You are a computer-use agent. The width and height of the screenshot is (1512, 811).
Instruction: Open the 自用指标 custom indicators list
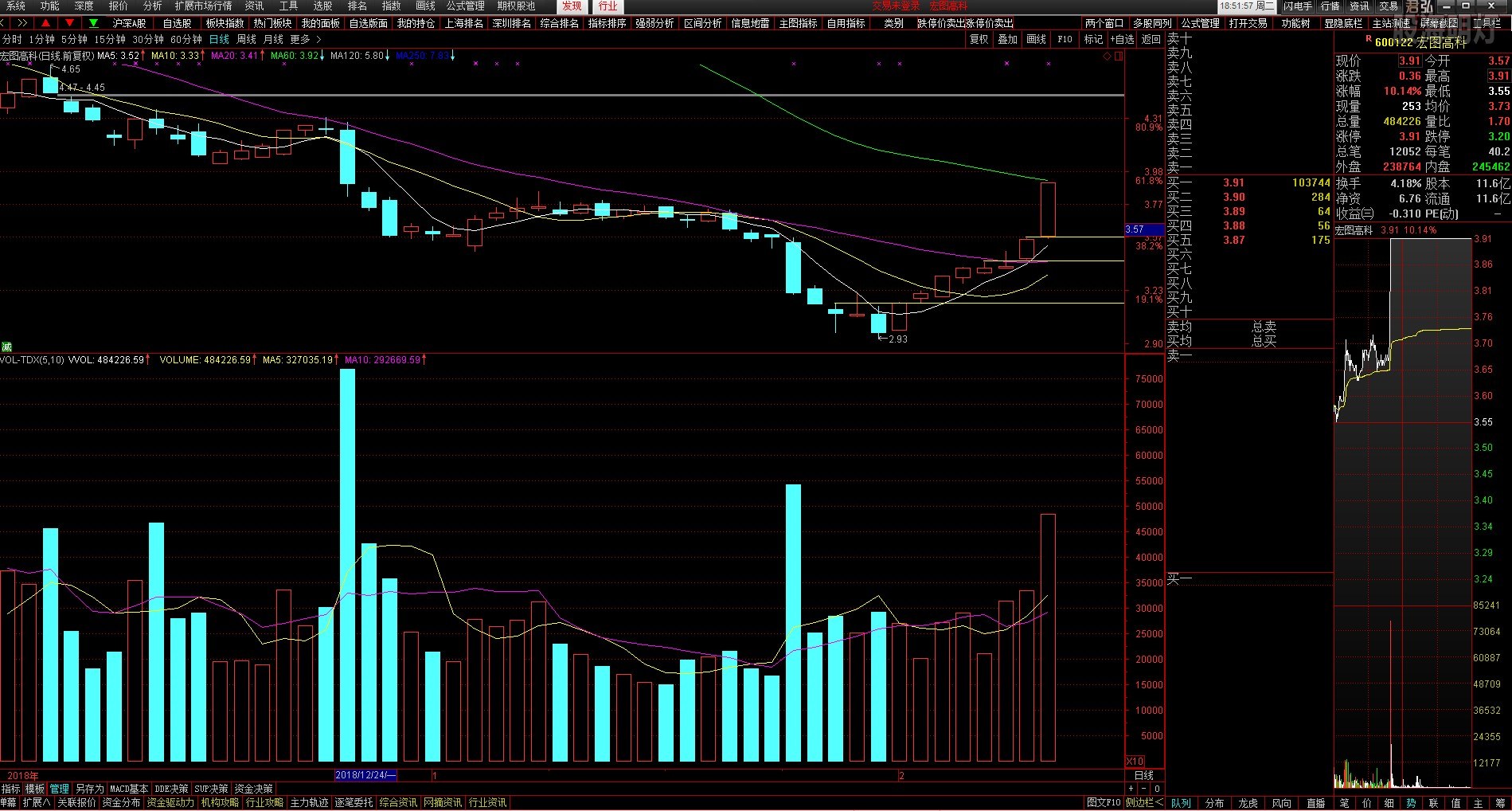pos(846,23)
